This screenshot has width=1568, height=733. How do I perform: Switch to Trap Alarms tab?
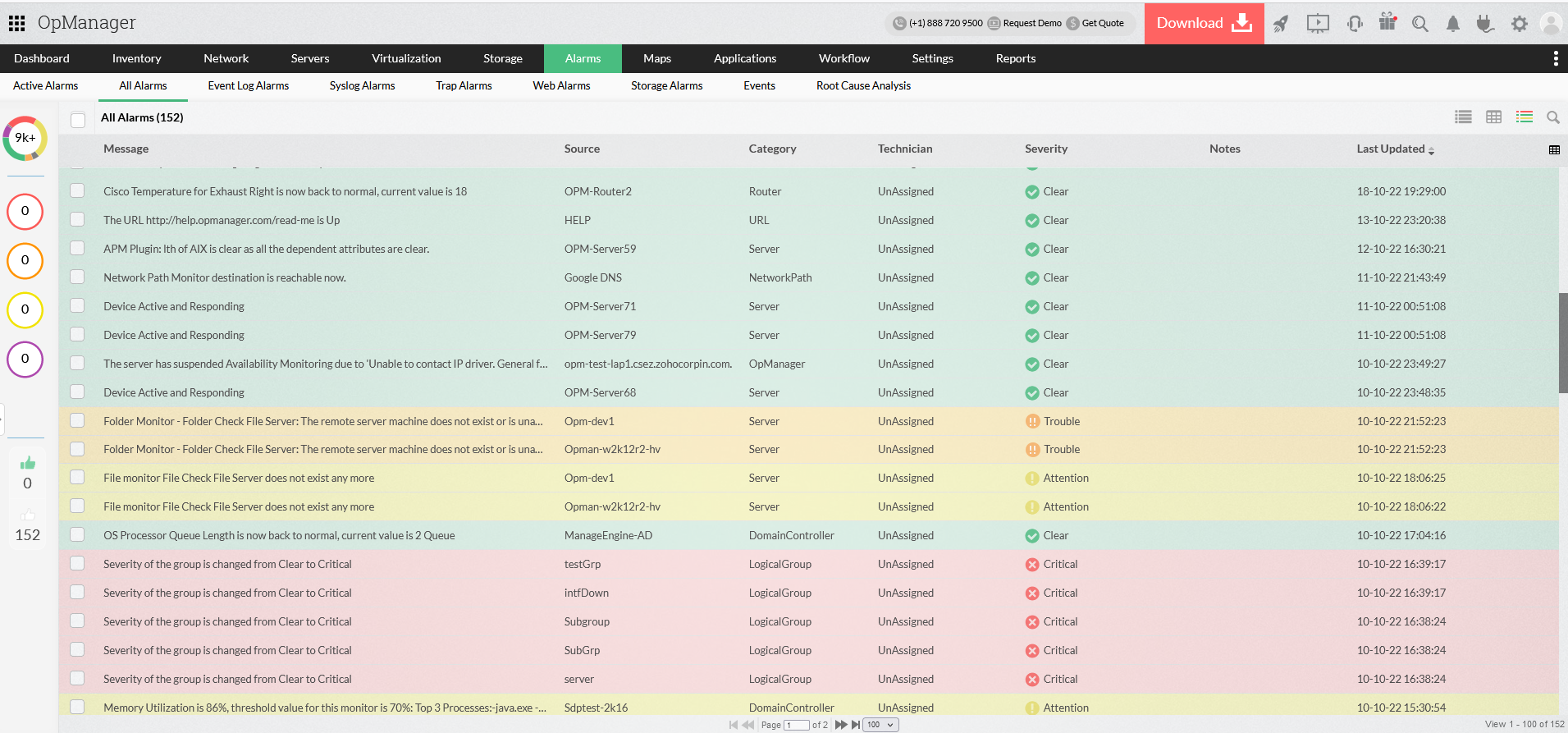tap(464, 85)
